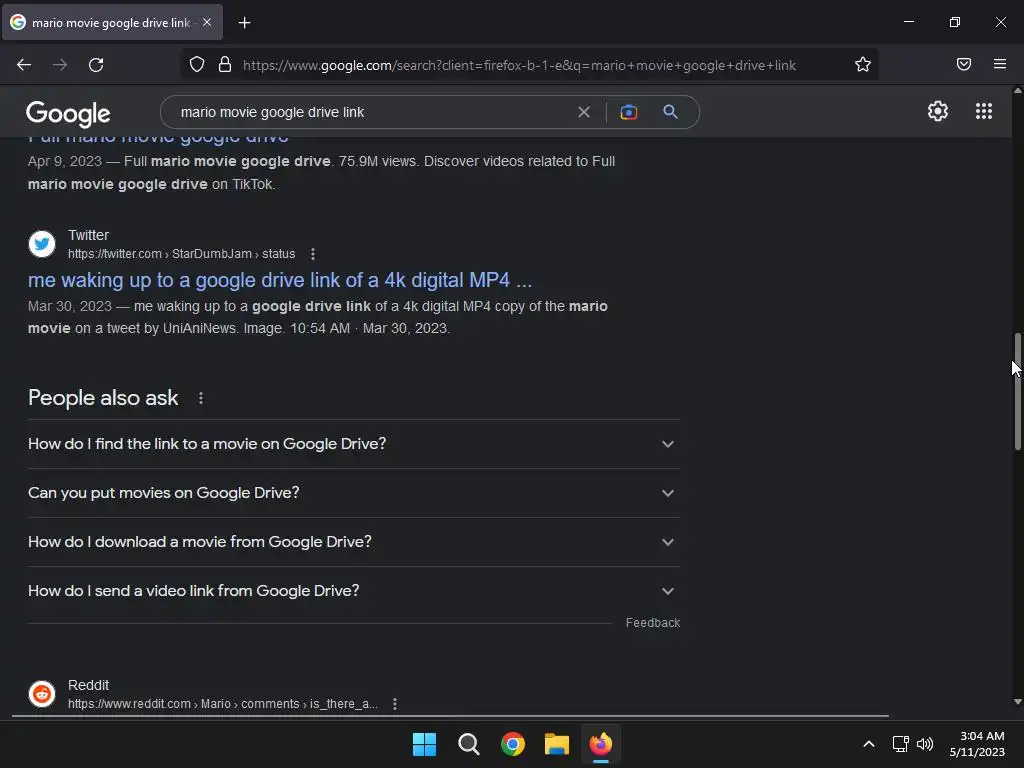Open tracking protection shield icon

point(197,65)
